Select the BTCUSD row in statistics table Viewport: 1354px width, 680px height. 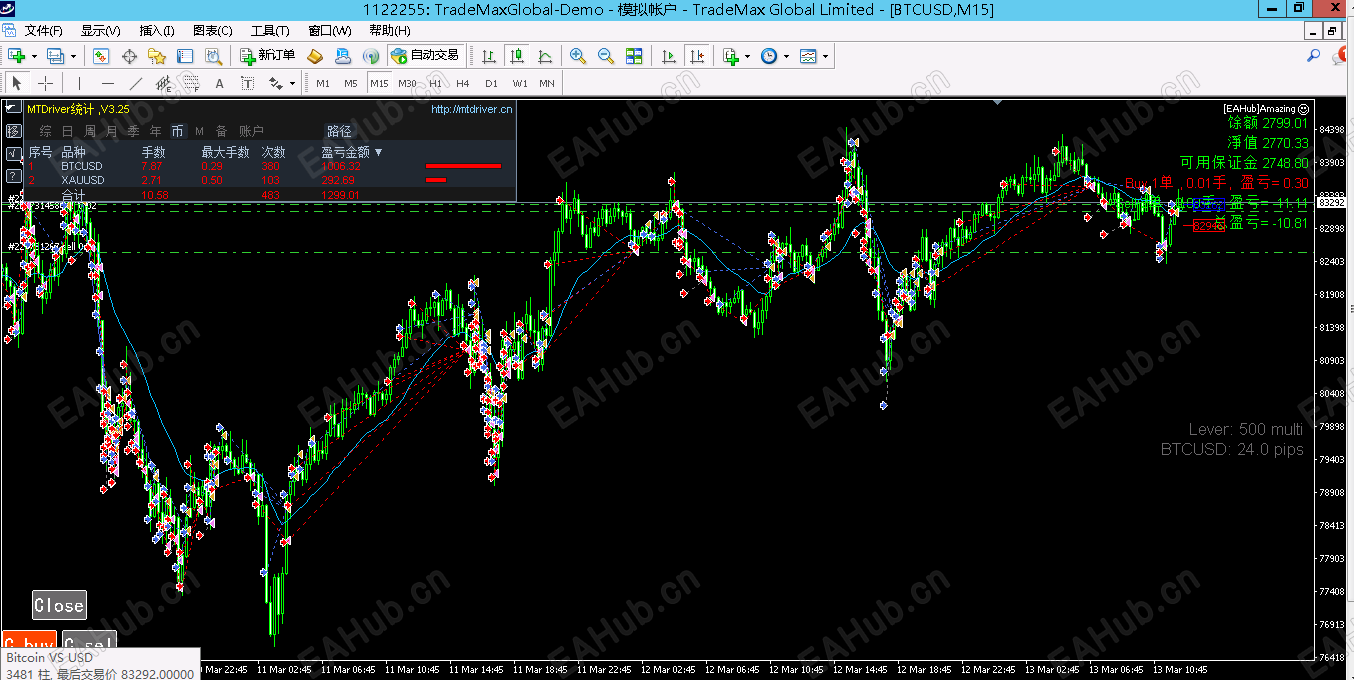[x=270, y=166]
